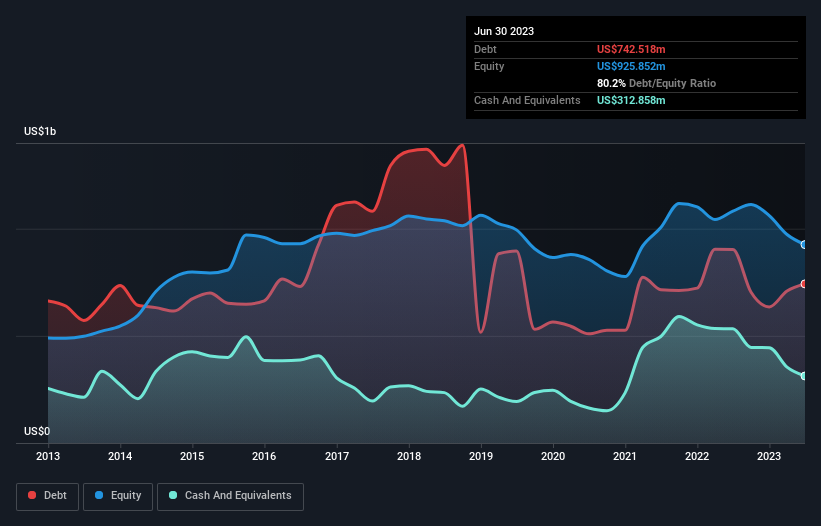
Task: Select the 2016 x-axis label
Action: tap(264, 456)
